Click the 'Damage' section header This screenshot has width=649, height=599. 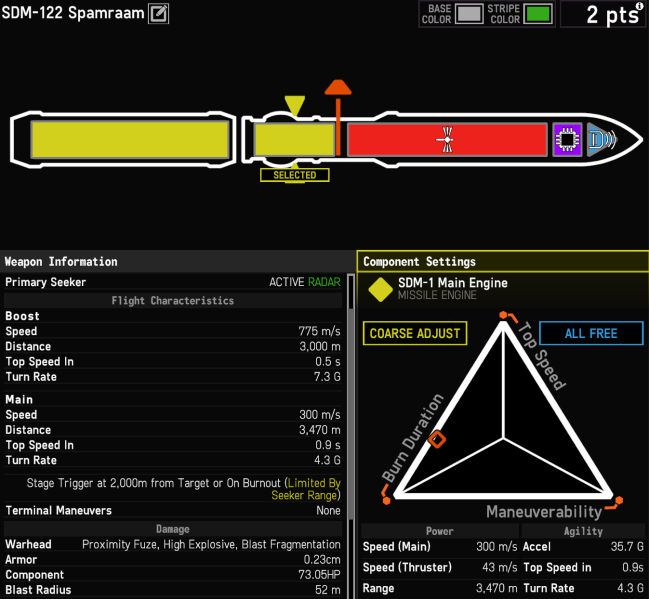(173, 529)
